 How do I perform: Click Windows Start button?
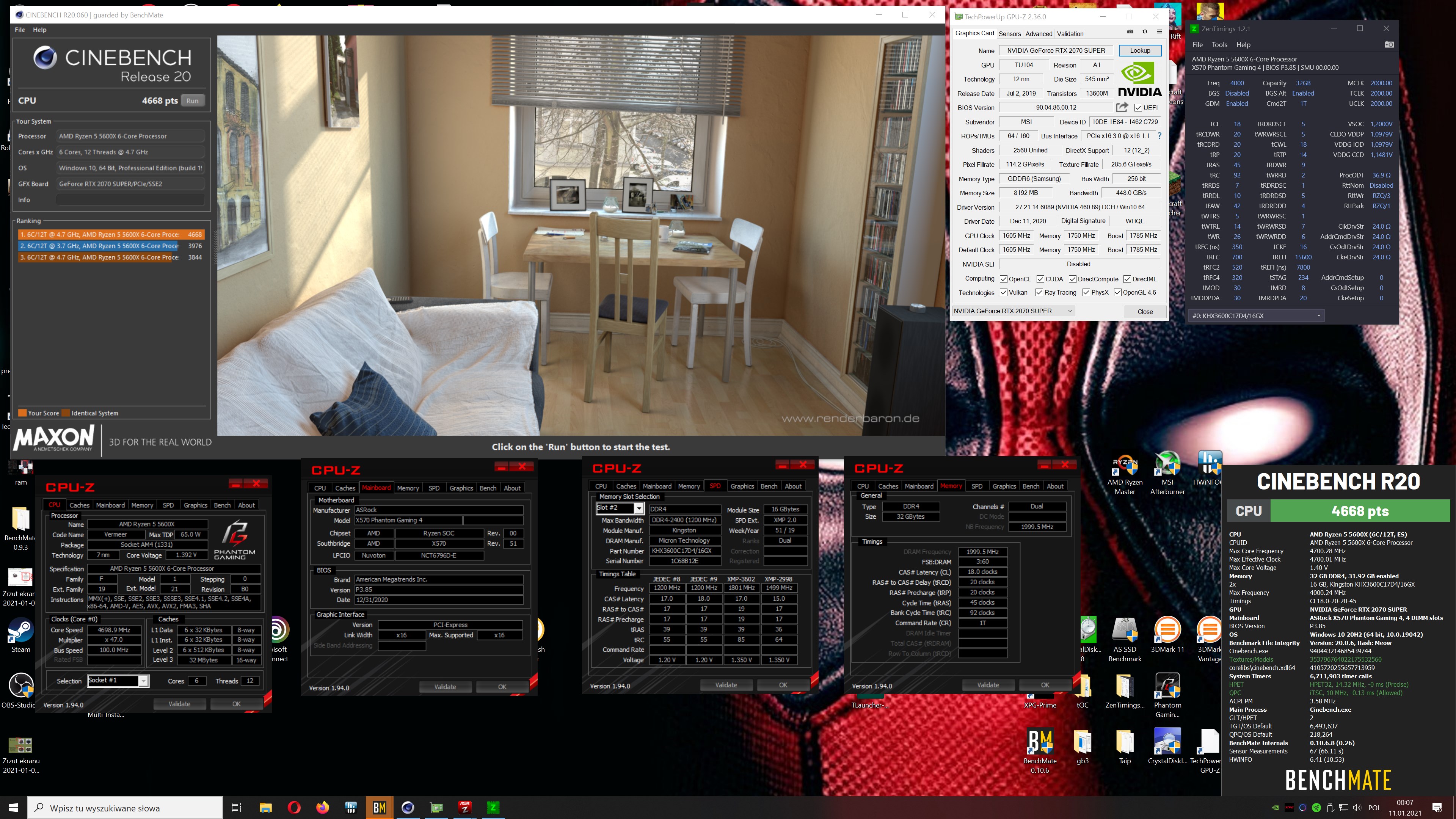[x=14, y=808]
